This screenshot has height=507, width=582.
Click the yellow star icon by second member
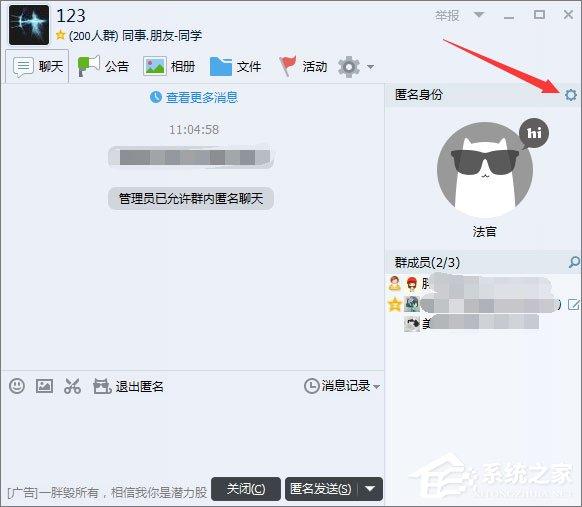coord(395,305)
